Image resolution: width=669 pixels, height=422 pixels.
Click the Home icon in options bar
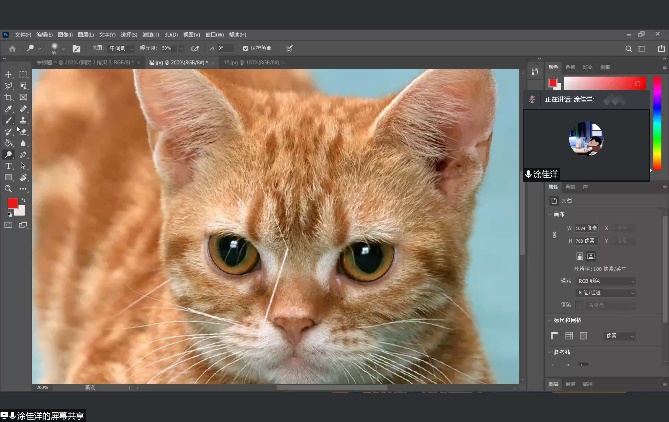12,47
